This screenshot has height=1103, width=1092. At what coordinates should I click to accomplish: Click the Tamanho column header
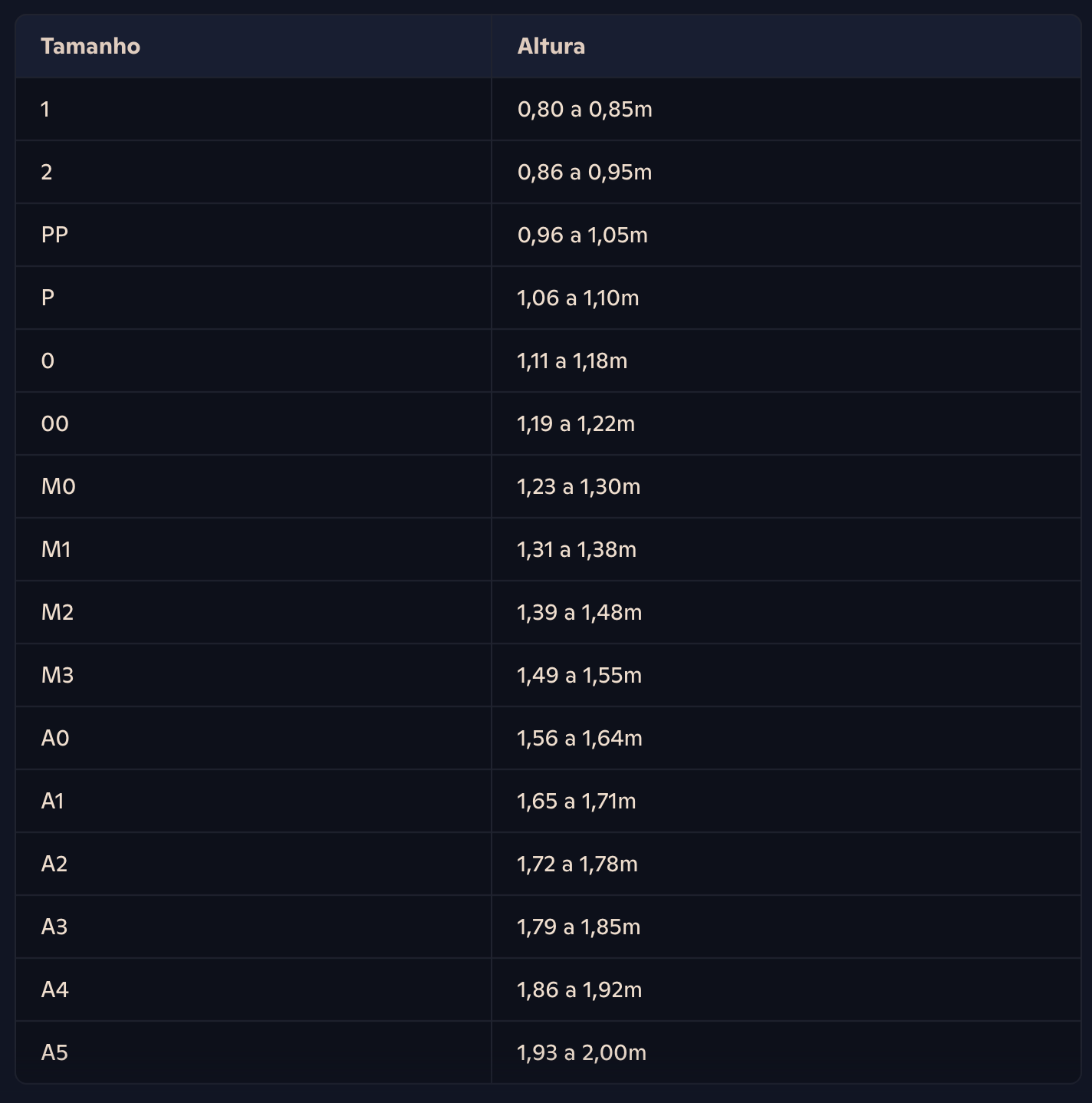pos(253,46)
